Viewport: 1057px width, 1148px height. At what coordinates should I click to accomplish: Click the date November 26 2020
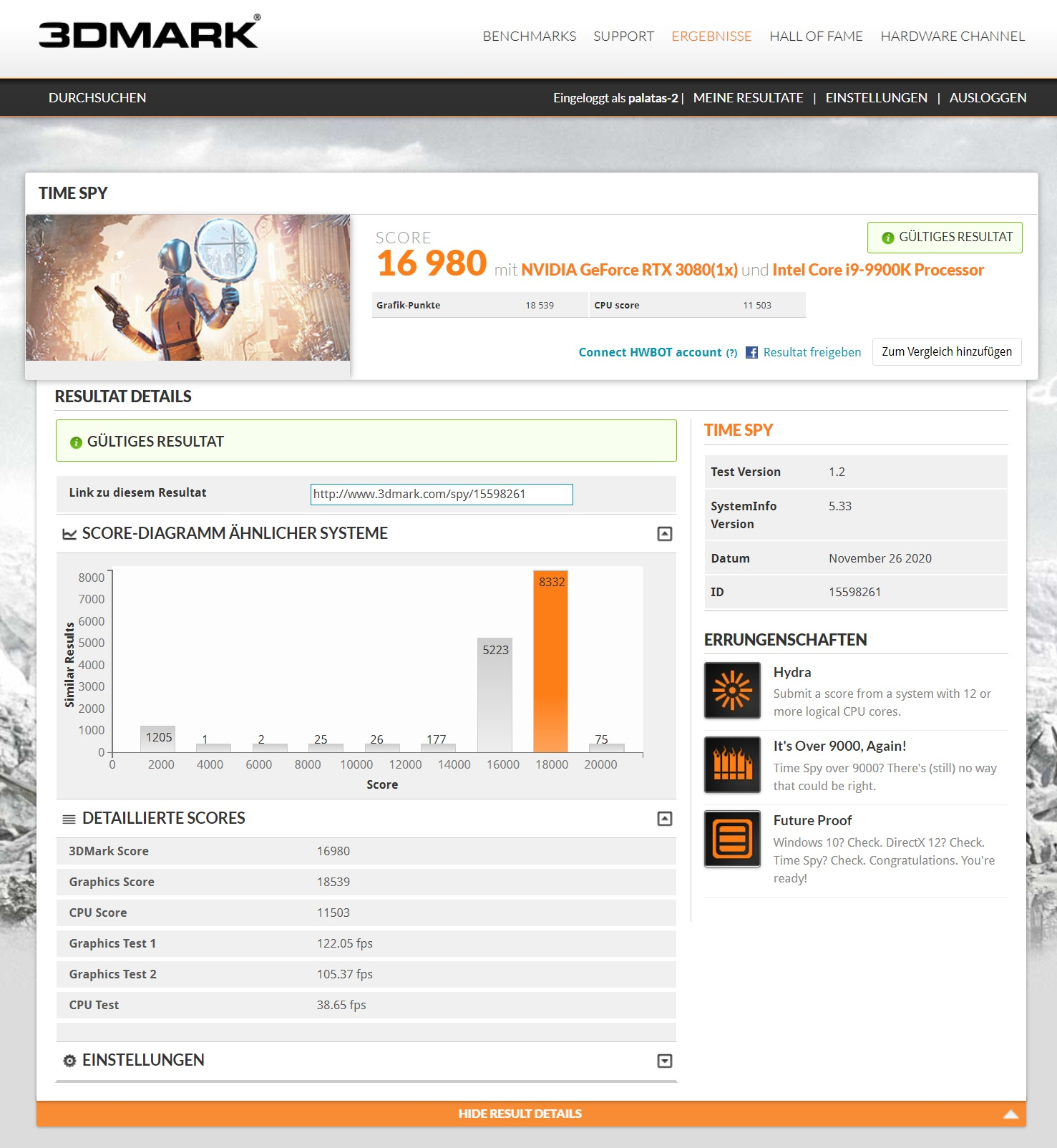pyautogui.click(x=880, y=558)
